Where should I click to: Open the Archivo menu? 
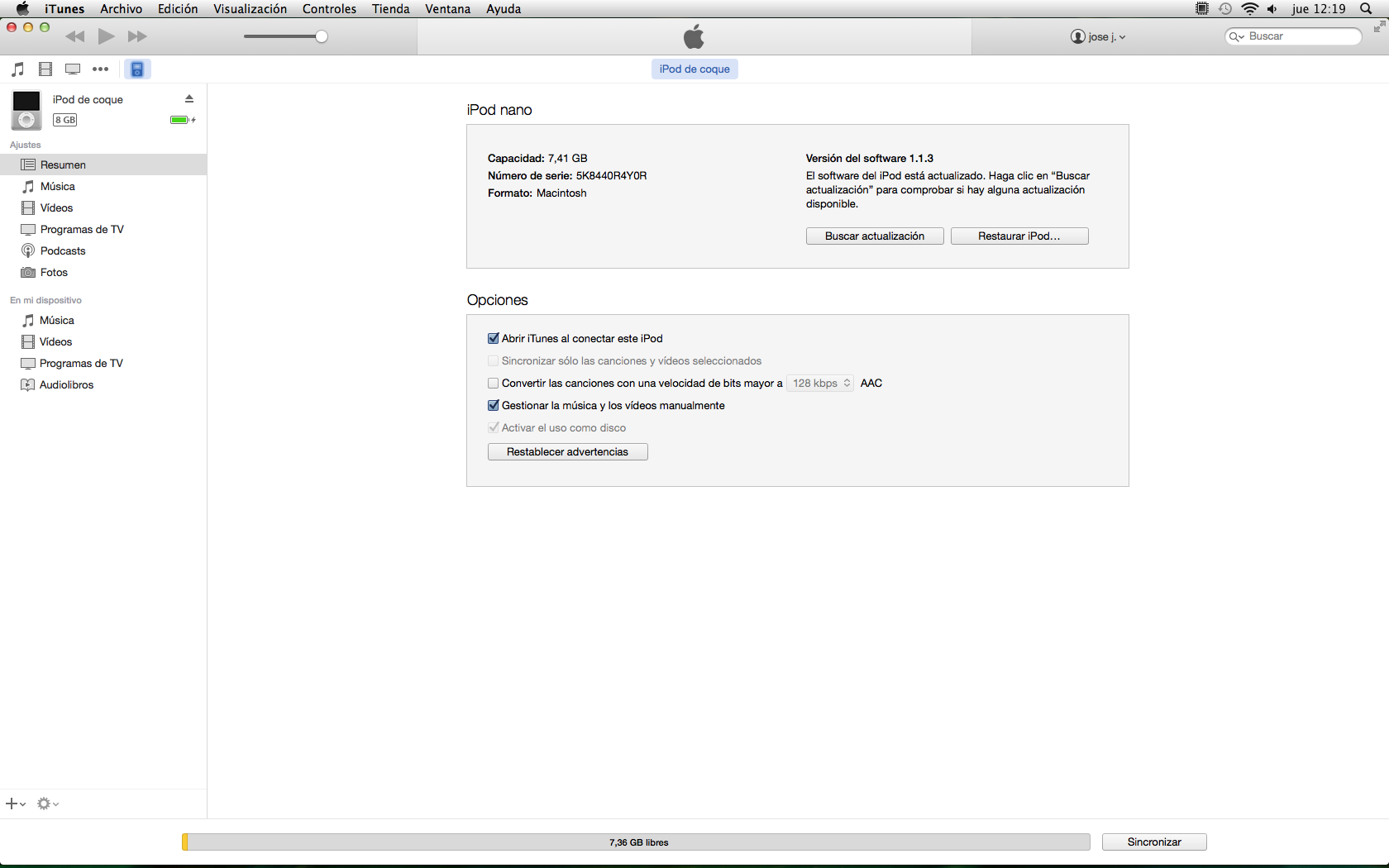122,9
